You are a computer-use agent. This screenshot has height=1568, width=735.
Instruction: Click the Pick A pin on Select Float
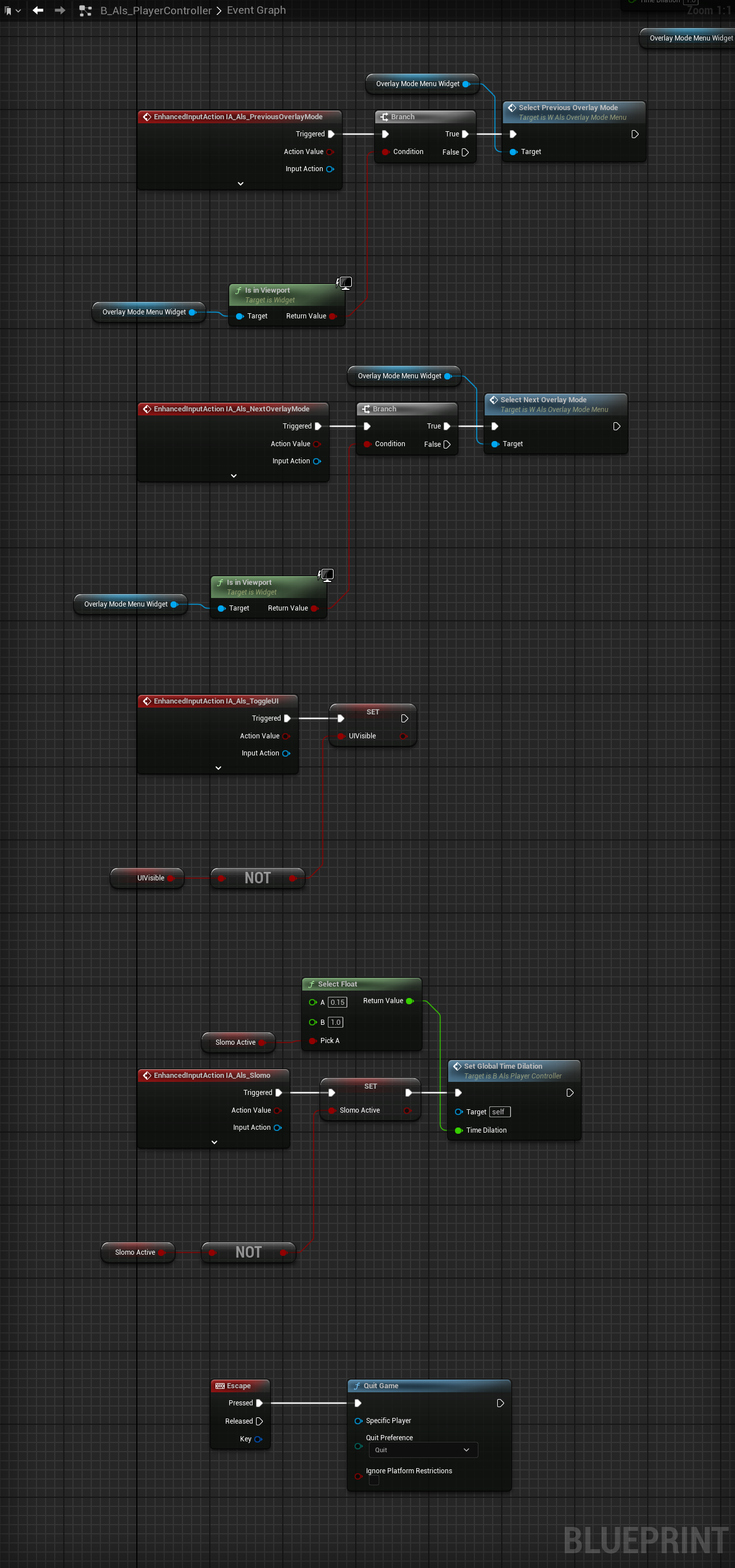pos(312,1040)
